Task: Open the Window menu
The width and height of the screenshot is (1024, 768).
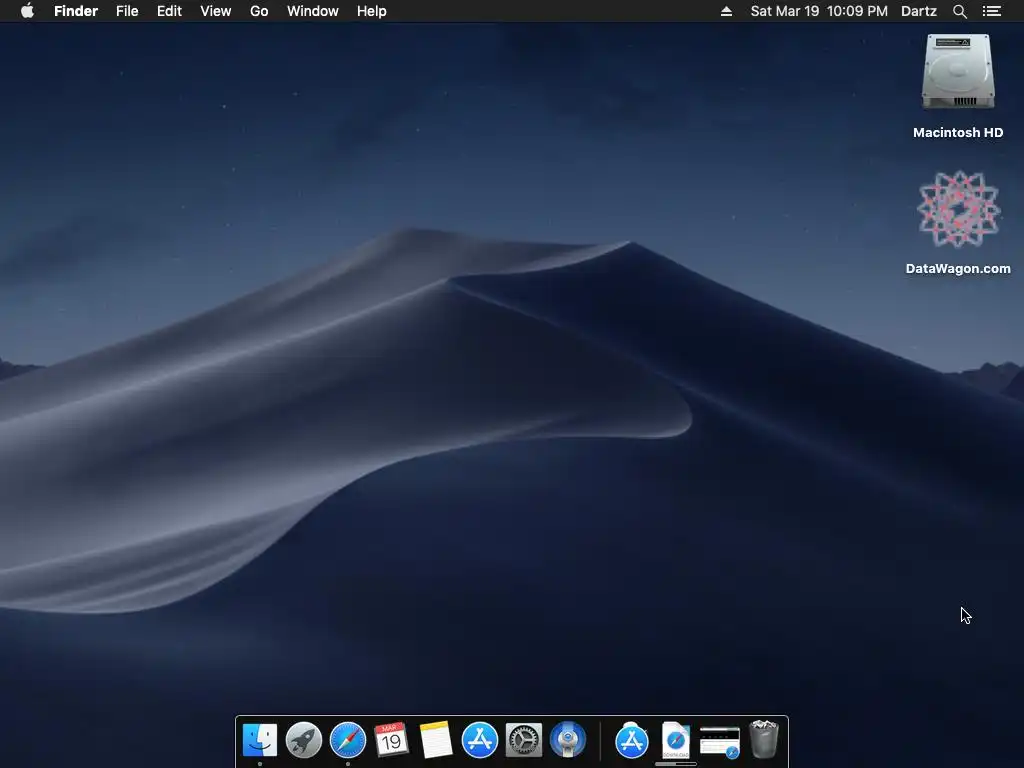Action: pos(313,11)
